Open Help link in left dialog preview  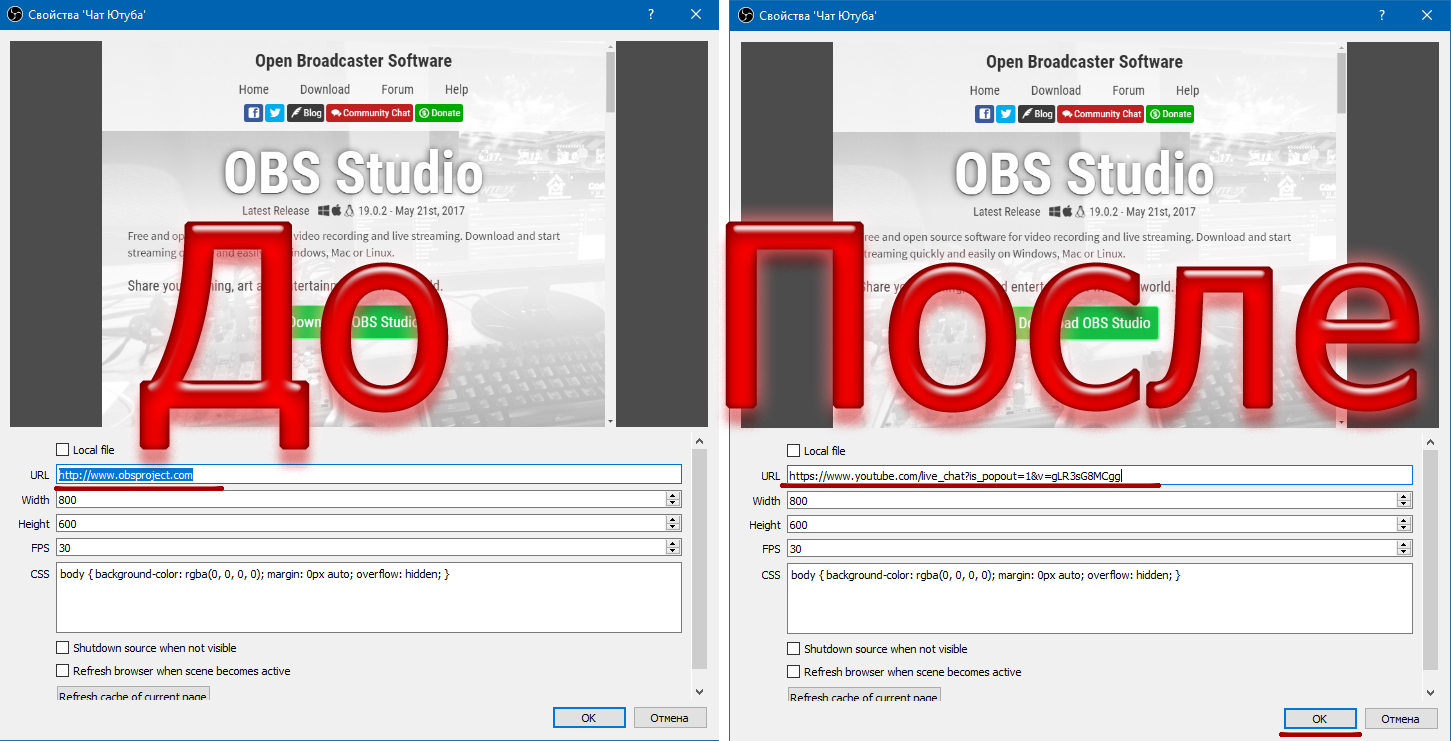457,89
